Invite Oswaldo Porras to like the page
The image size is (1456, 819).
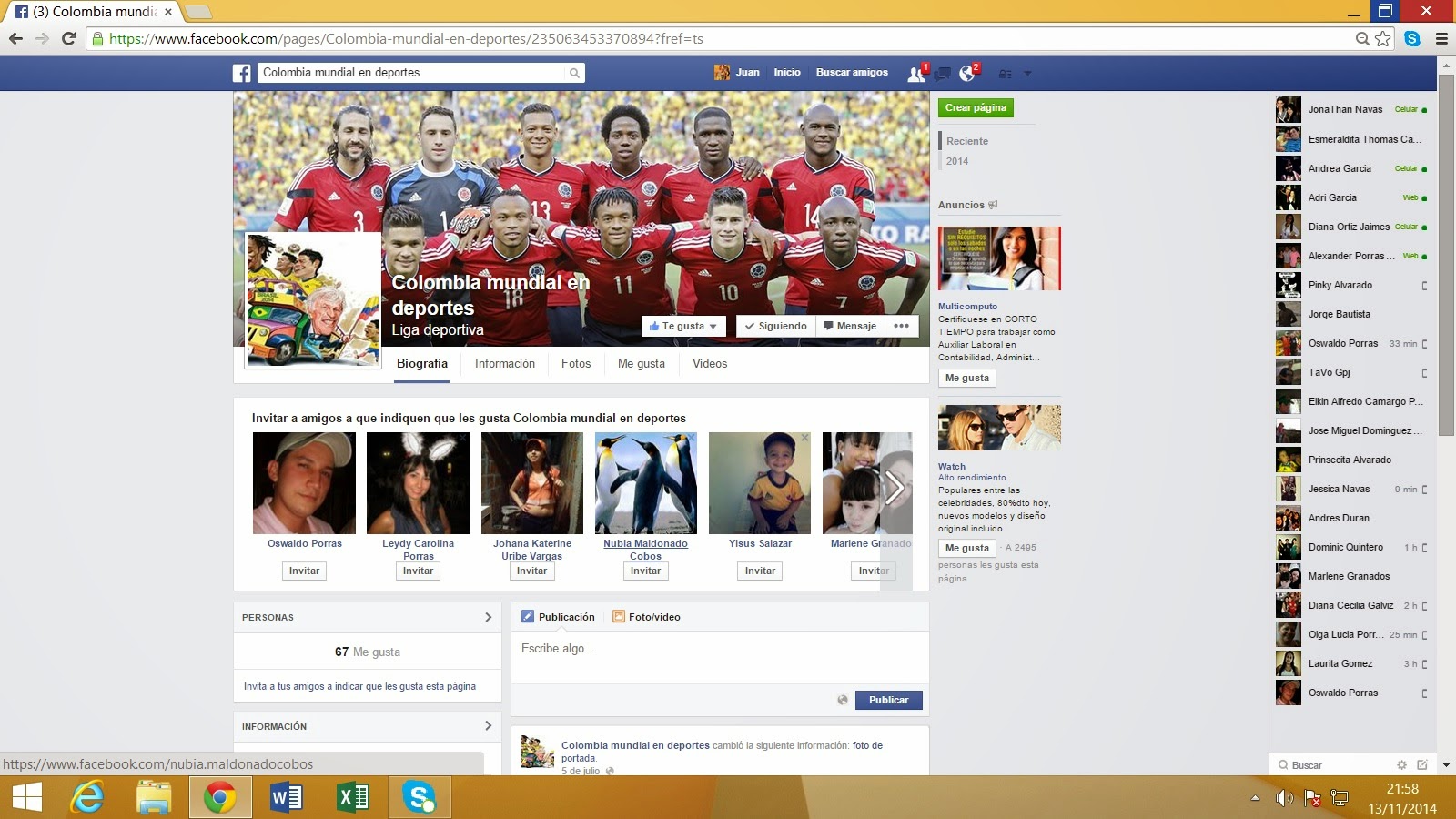pos(303,571)
